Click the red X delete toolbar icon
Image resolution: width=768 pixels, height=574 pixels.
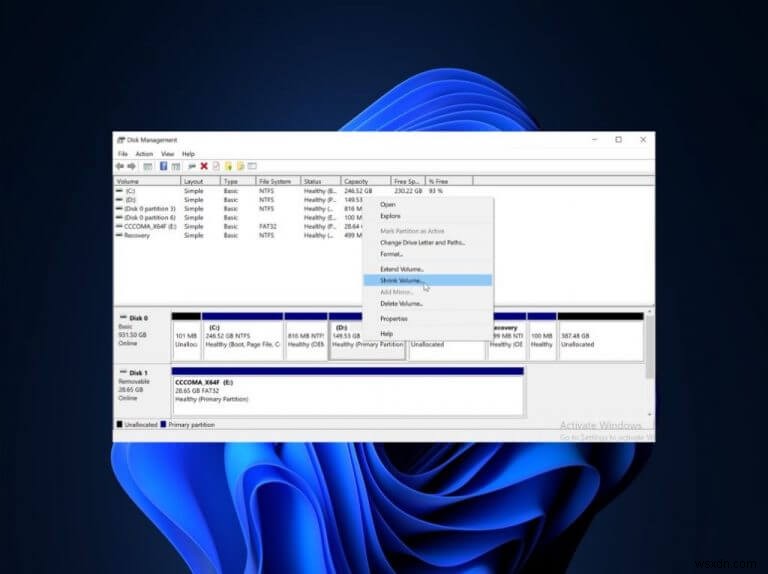click(x=204, y=167)
